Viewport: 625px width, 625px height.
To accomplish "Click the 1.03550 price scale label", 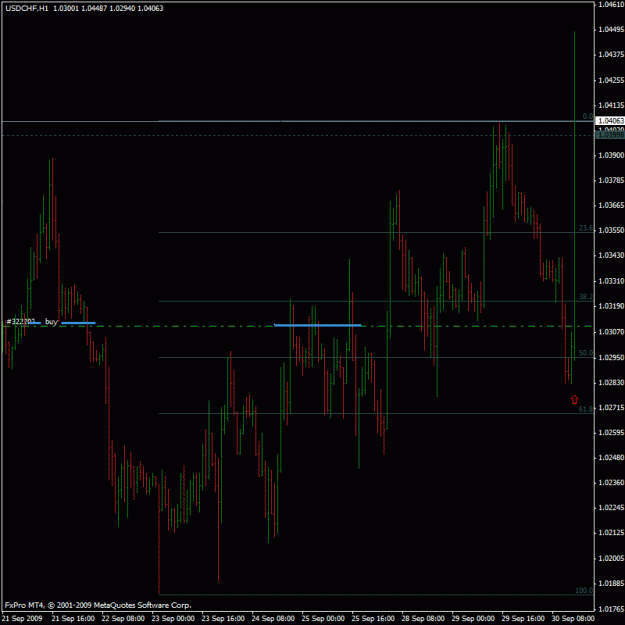I will 611,230.
